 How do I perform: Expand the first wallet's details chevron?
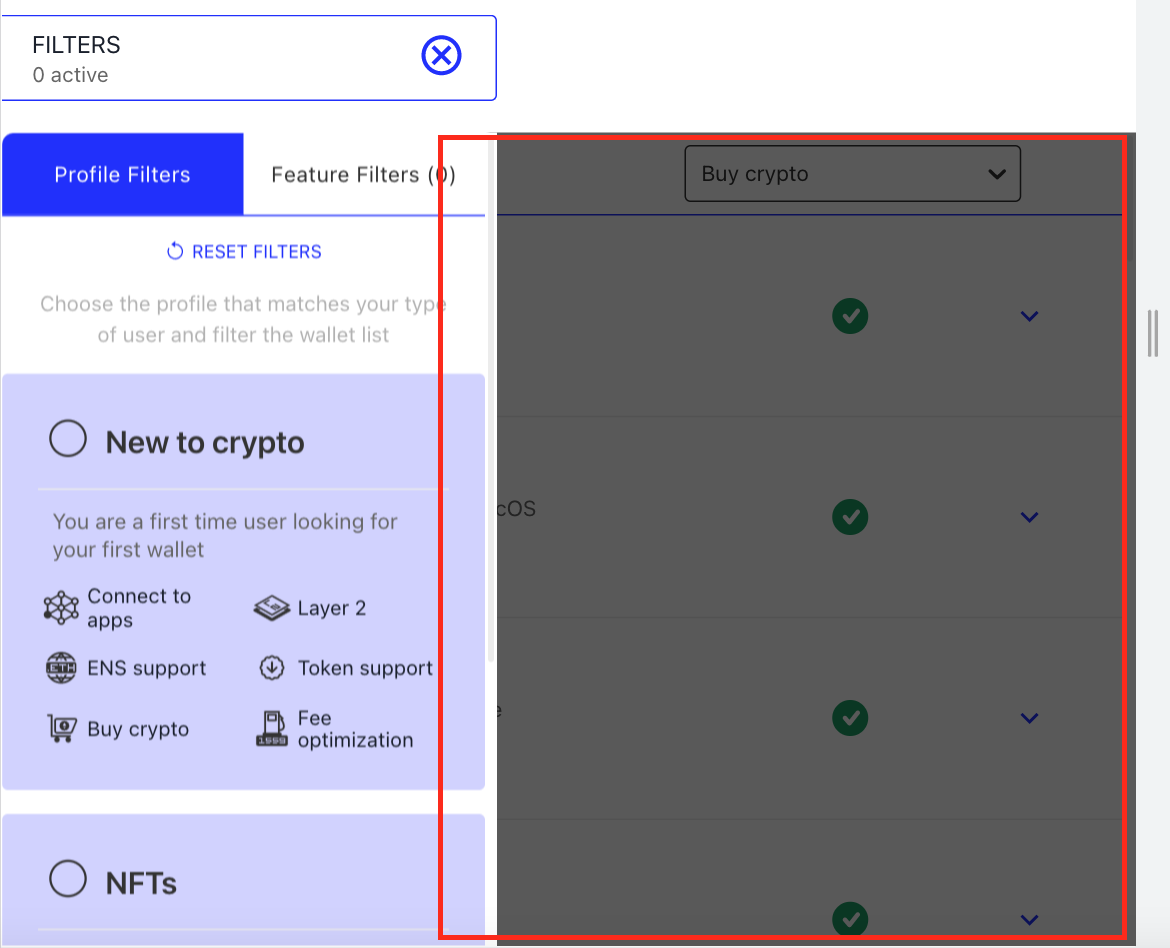[1029, 316]
